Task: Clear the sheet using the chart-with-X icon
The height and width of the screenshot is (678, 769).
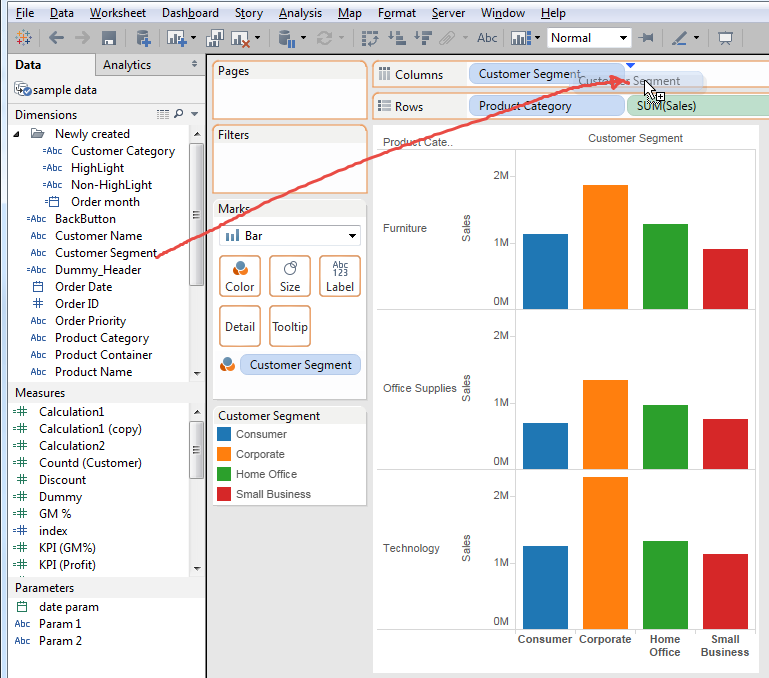Action: [x=240, y=38]
